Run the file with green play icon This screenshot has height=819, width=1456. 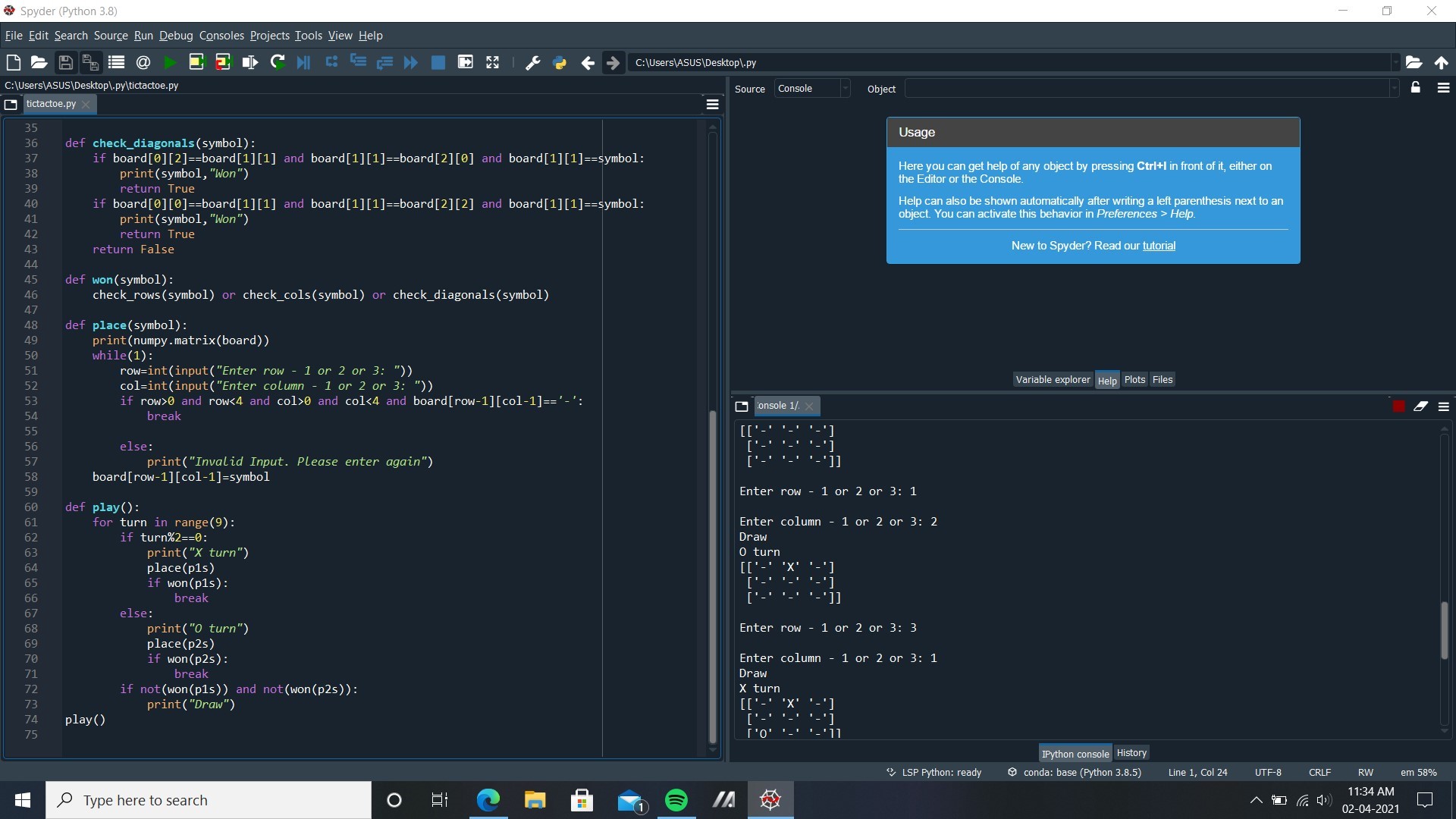coord(170,63)
